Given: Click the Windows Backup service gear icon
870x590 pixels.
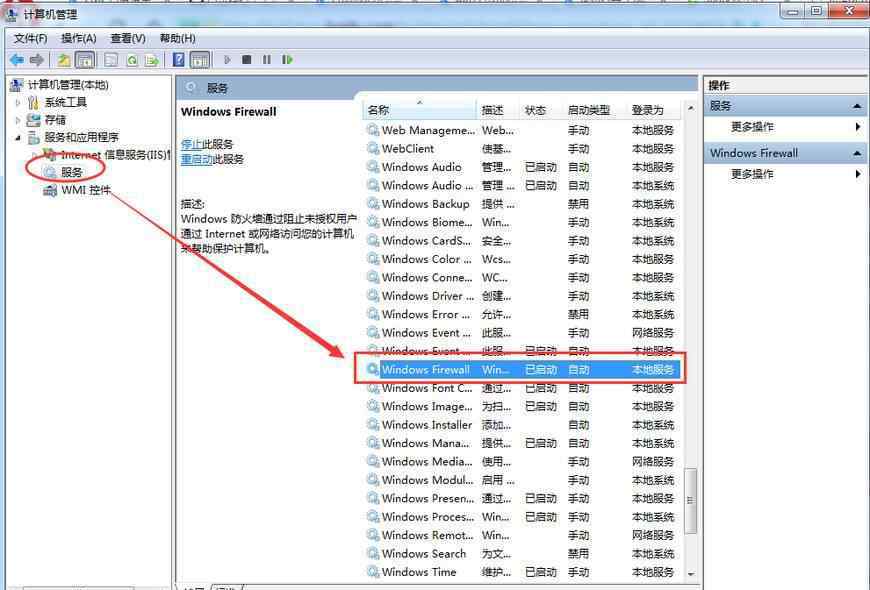Looking at the screenshot, I should click(373, 204).
